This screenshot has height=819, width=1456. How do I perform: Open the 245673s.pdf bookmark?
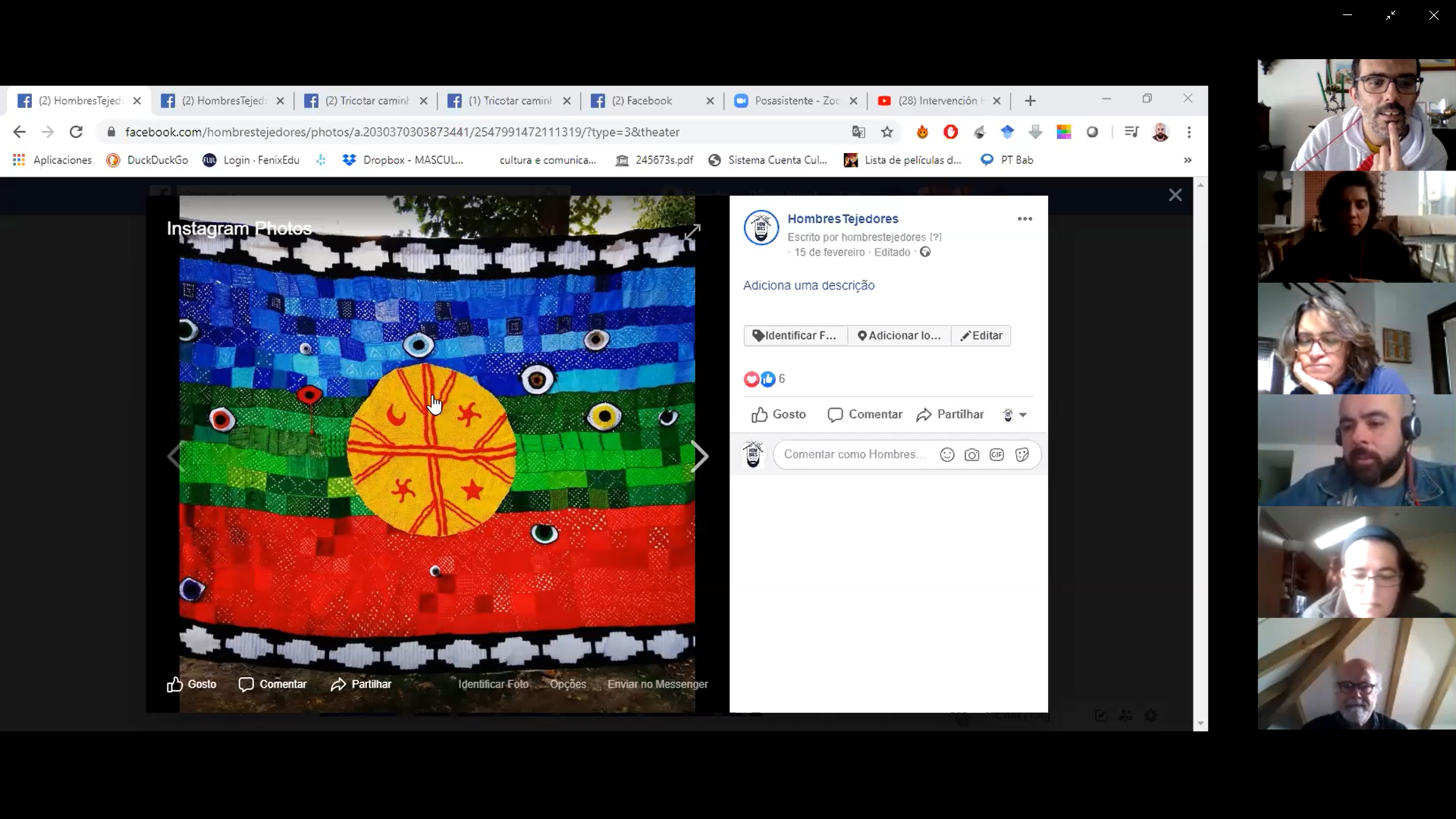(x=654, y=160)
